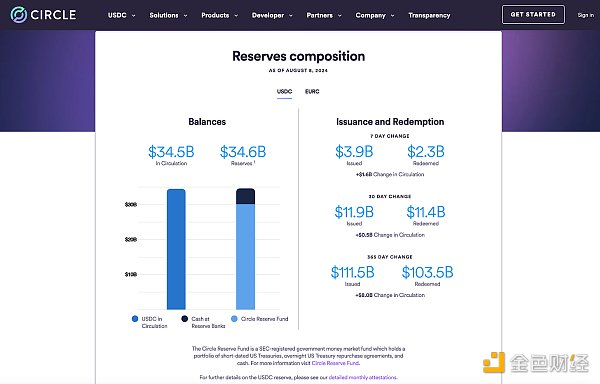Click the golden Jinse Finance watermark logo
Screen dimensions: 600x384
click(494, 363)
